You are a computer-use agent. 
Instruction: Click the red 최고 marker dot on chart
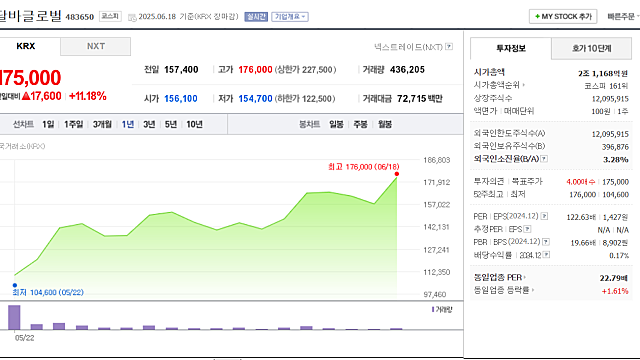tap(397, 174)
